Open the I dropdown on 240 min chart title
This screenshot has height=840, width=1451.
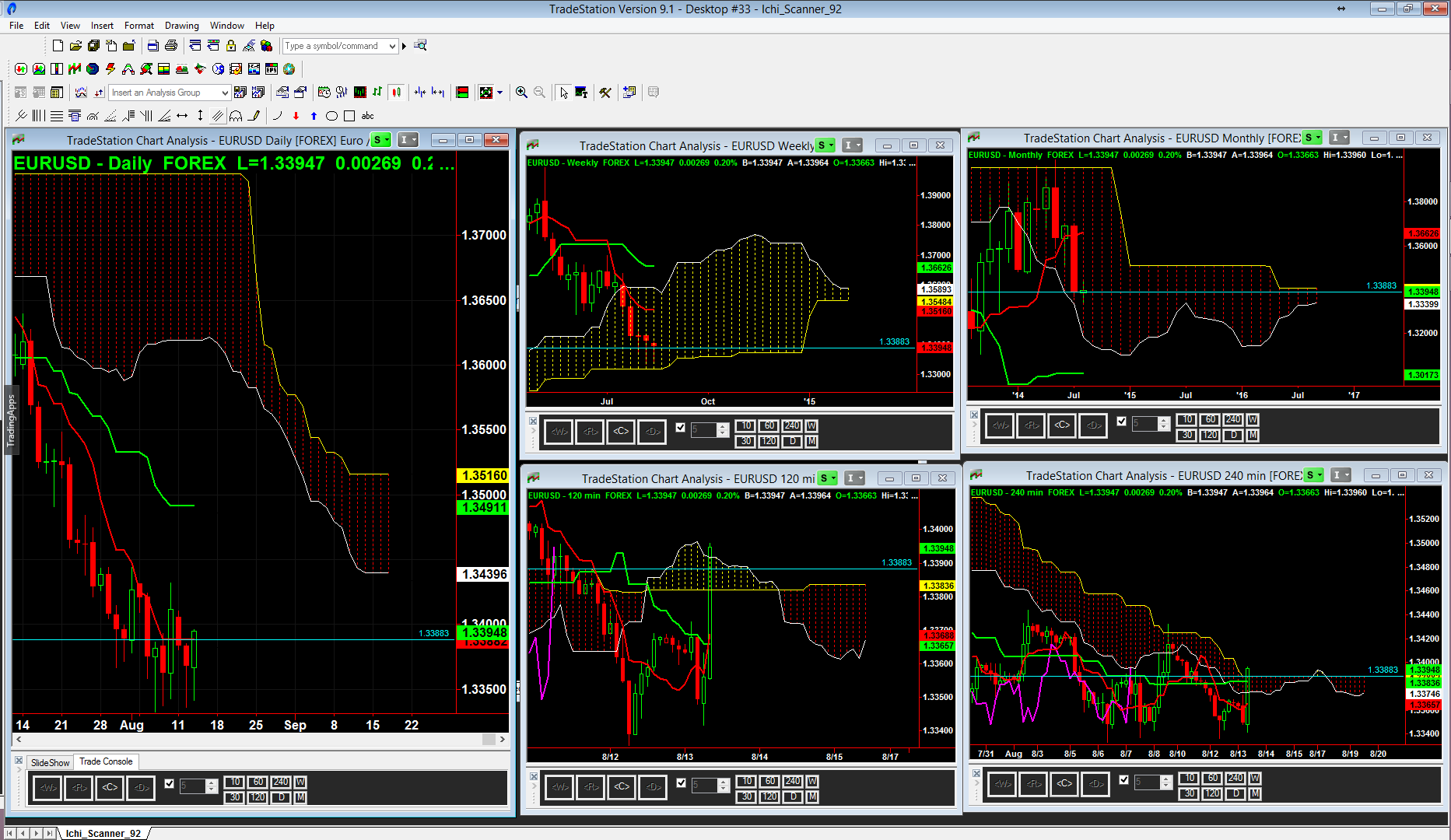pos(1341,475)
